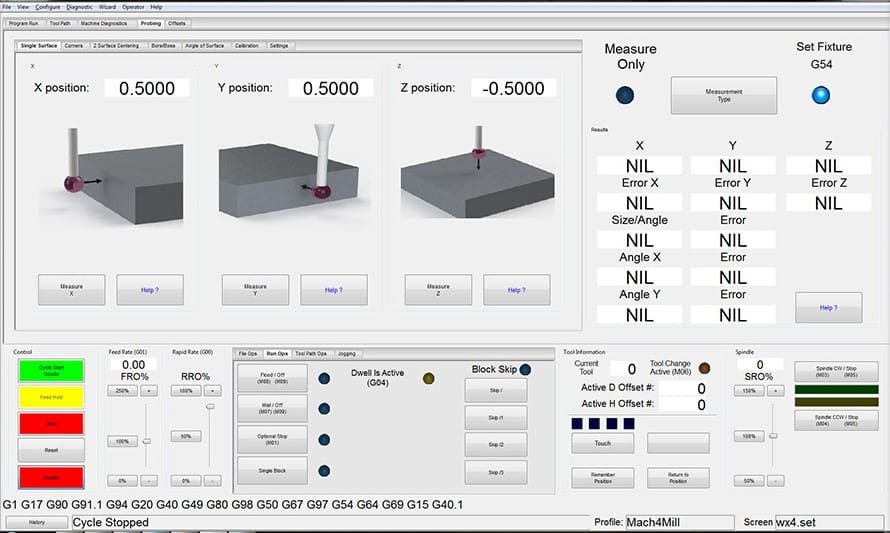Open the Wizard menu

[x=107, y=7]
